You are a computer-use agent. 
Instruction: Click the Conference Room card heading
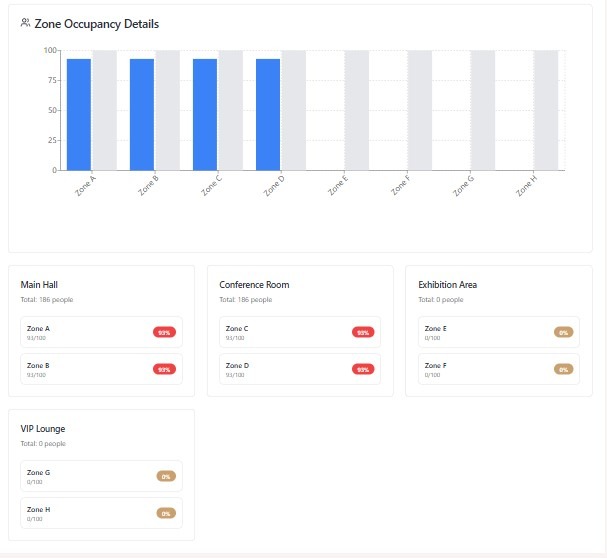(254, 285)
